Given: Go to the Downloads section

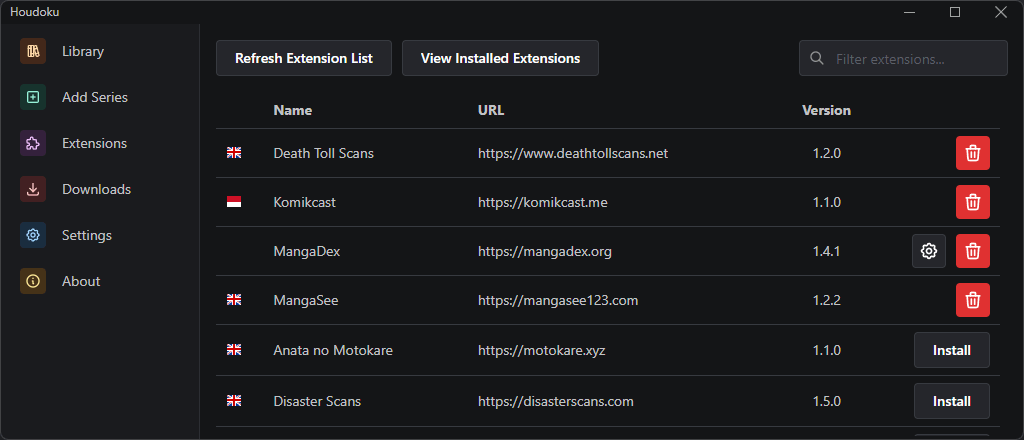Looking at the screenshot, I should pyautogui.click(x=96, y=189).
